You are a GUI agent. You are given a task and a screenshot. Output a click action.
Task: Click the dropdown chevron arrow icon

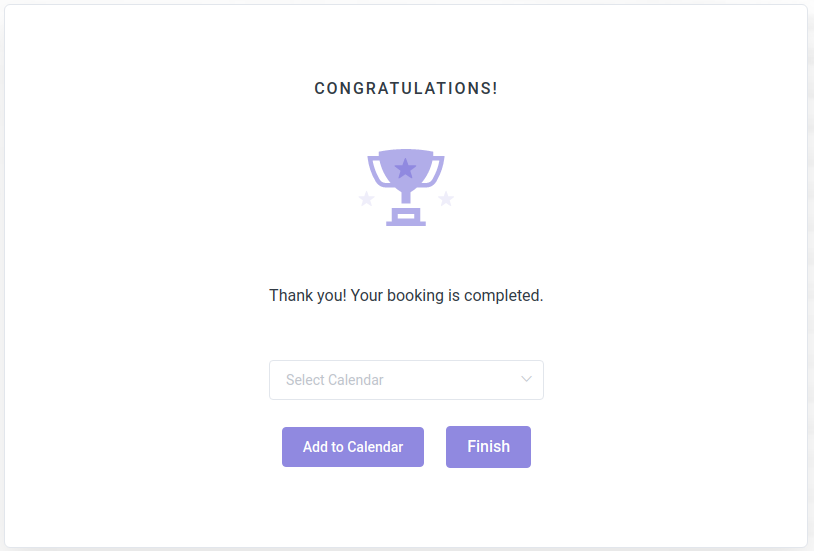click(526, 379)
